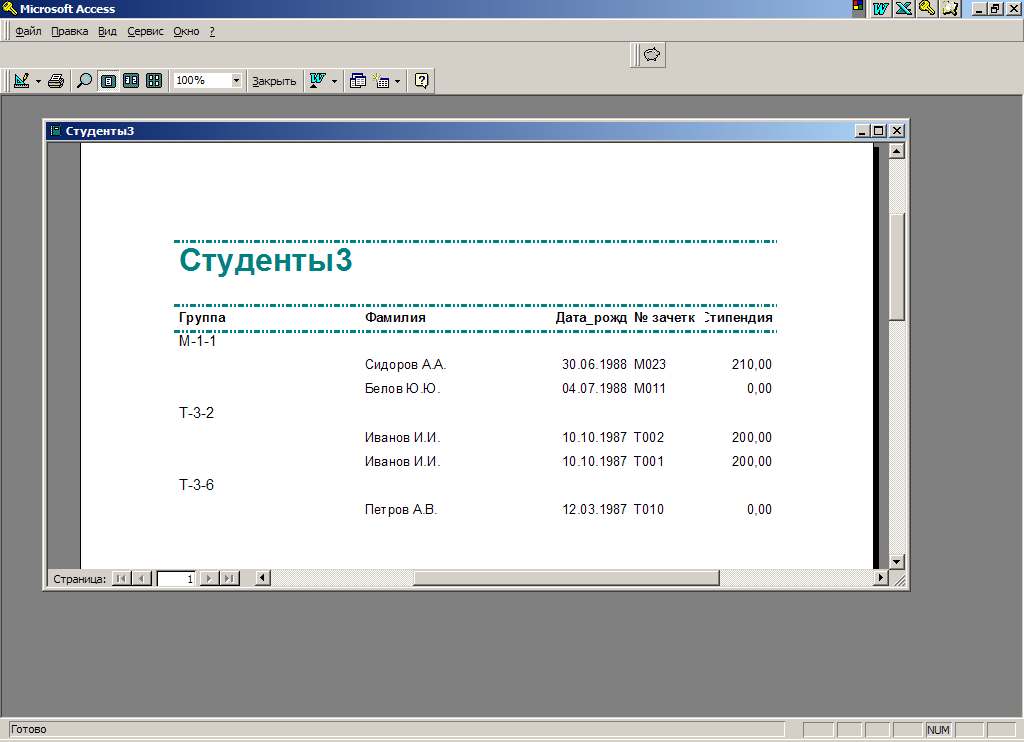The width and height of the screenshot is (1024, 742).
Task: Click the NUM status bar indicator
Action: (938, 730)
